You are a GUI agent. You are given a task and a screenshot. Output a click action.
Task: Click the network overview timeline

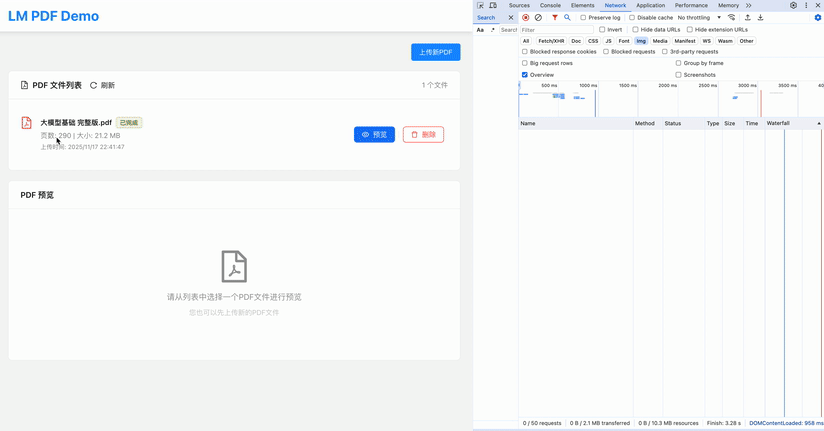pyautogui.click(x=671, y=99)
